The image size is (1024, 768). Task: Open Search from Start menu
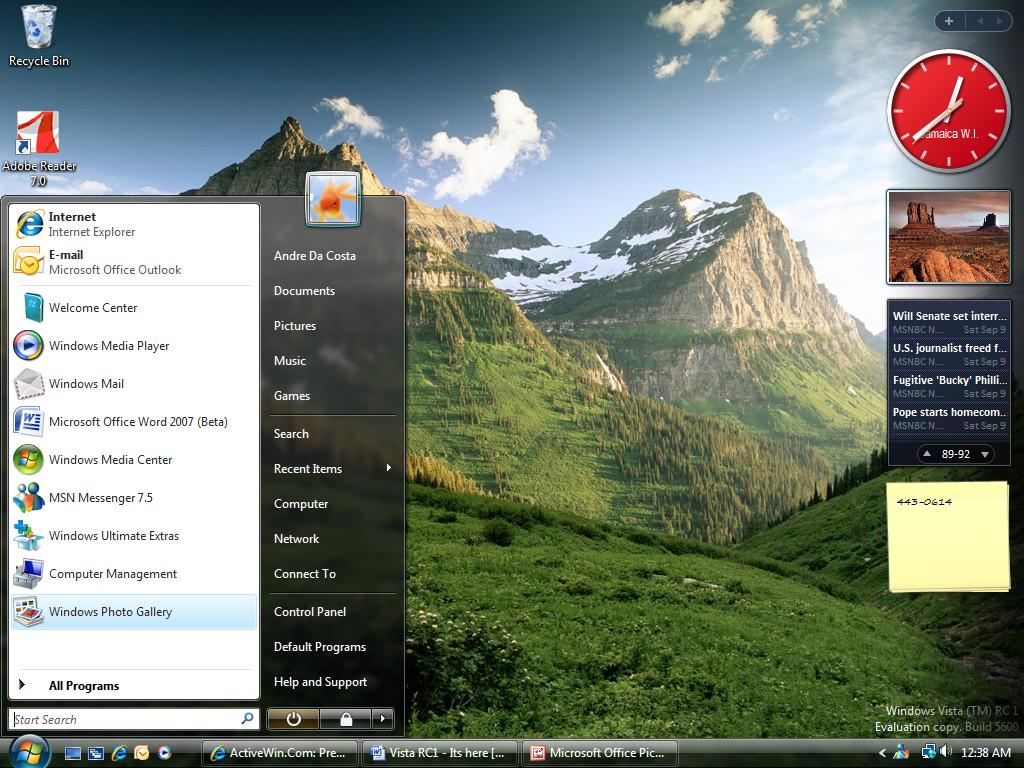332,434
